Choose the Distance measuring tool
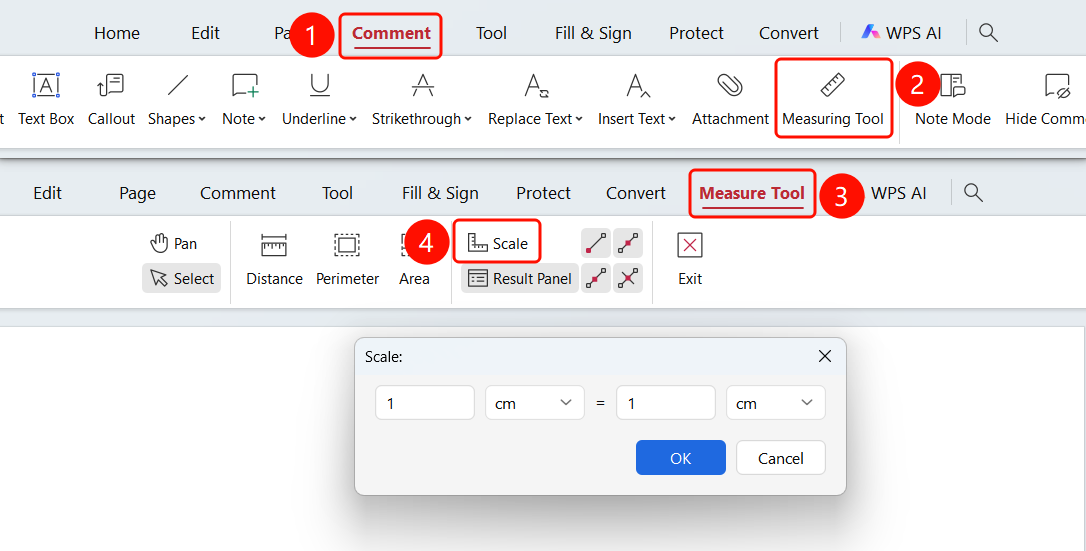This screenshot has width=1086, height=551. click(274, 260)
